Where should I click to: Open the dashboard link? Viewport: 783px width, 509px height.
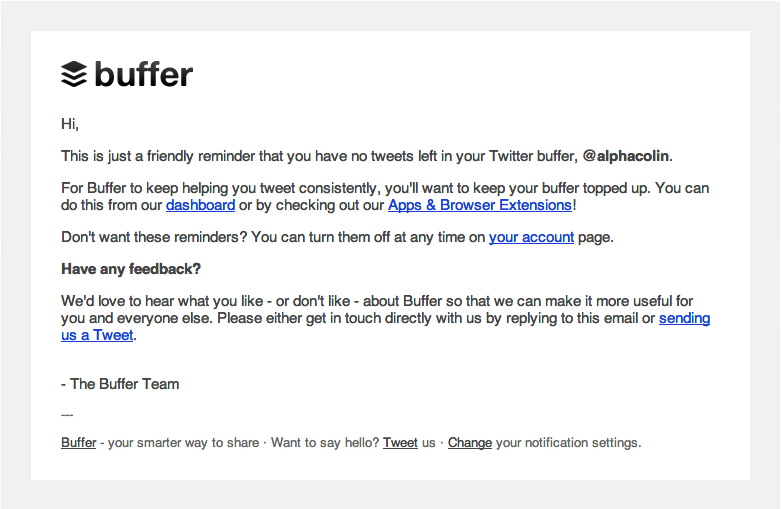coord(200,205)
